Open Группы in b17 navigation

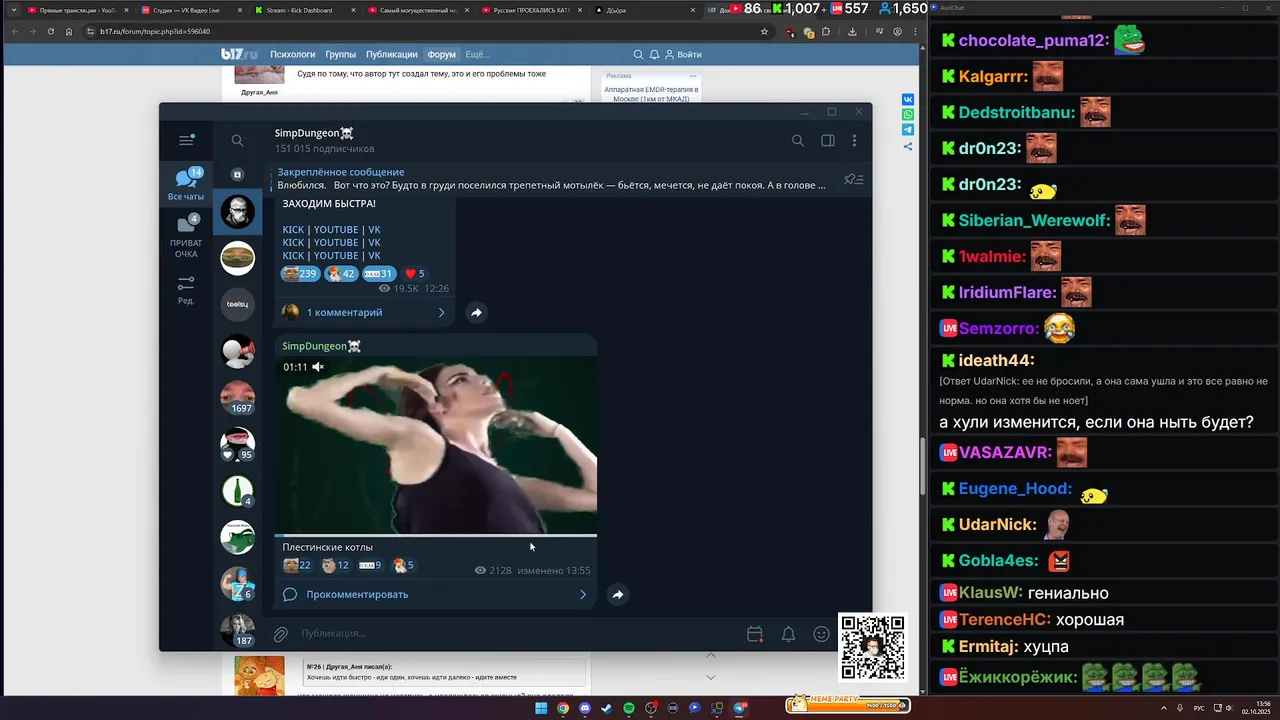[340, 55]
